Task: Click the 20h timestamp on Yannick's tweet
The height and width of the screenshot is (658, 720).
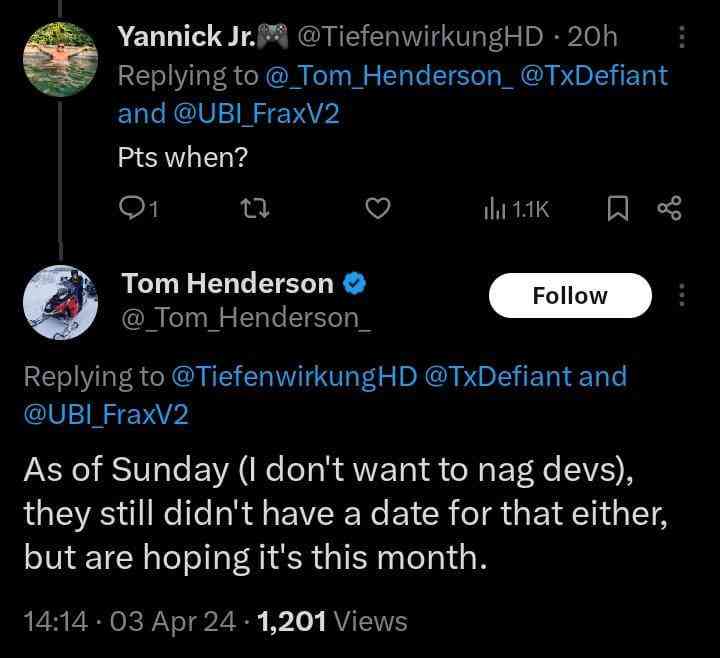Action: tap(592, 38)
